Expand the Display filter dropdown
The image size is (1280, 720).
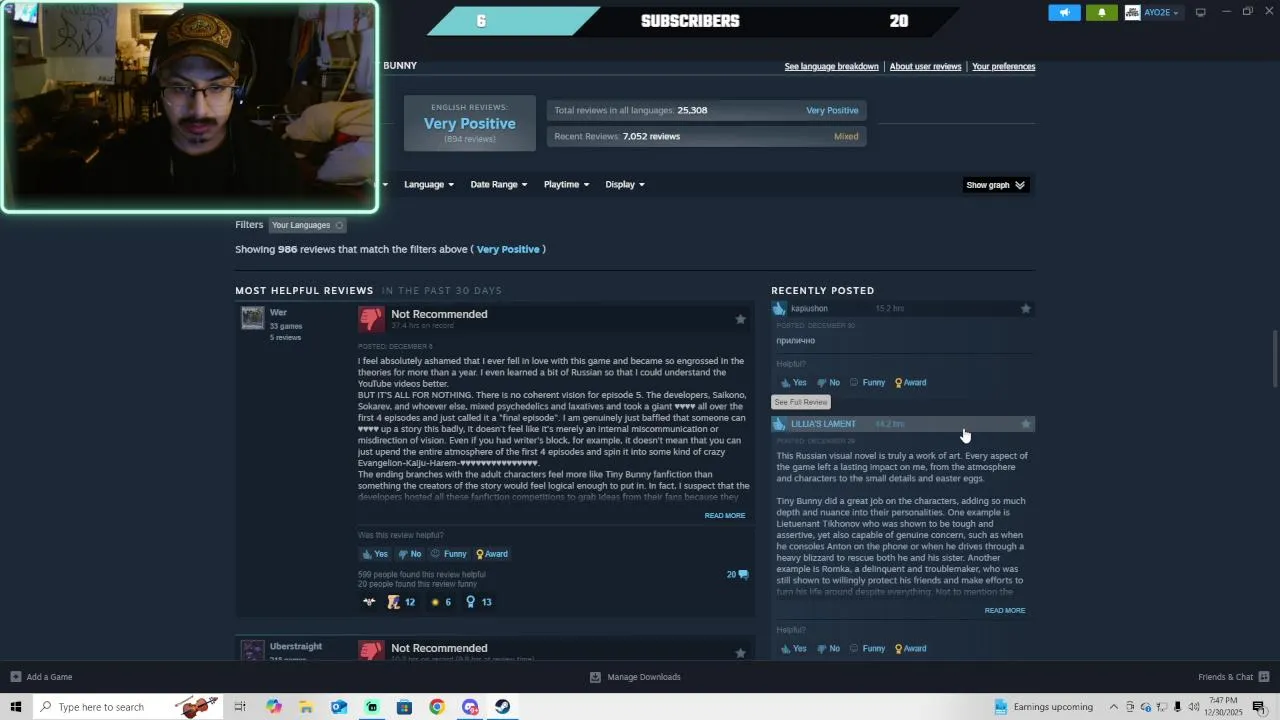point(624,185)
